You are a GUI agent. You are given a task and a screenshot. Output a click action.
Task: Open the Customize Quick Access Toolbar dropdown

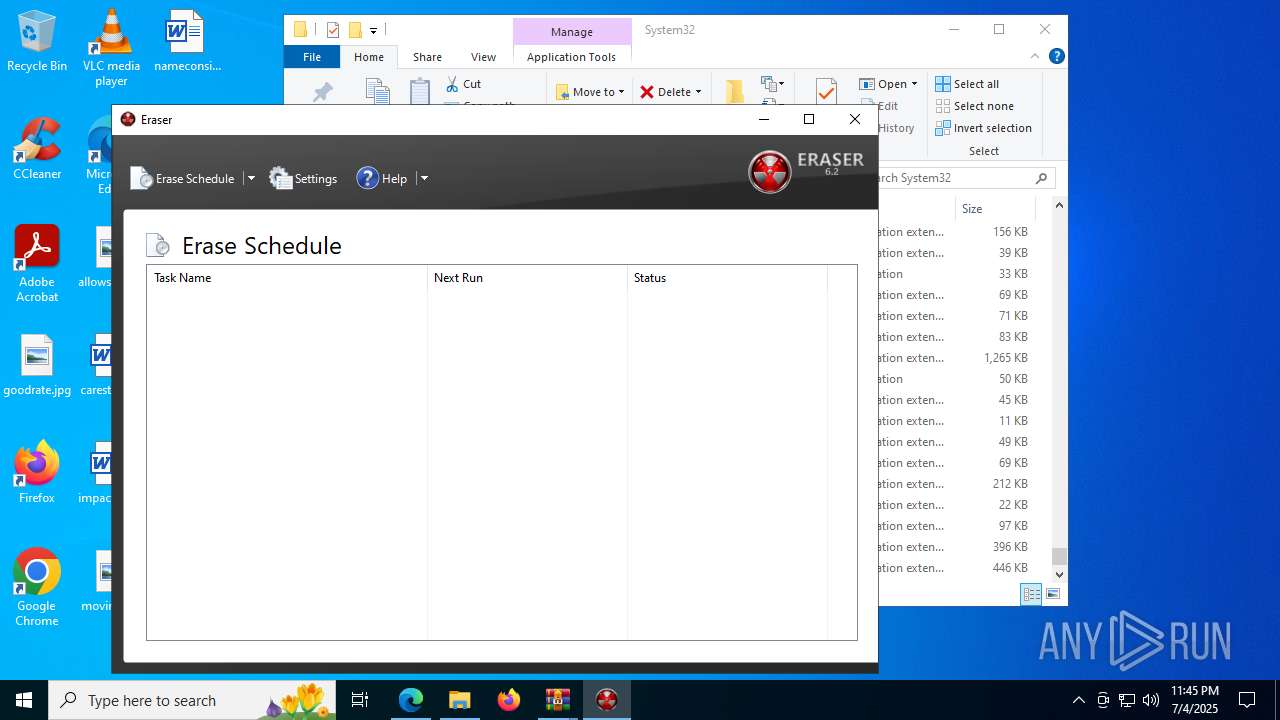[x=373, y=31]
